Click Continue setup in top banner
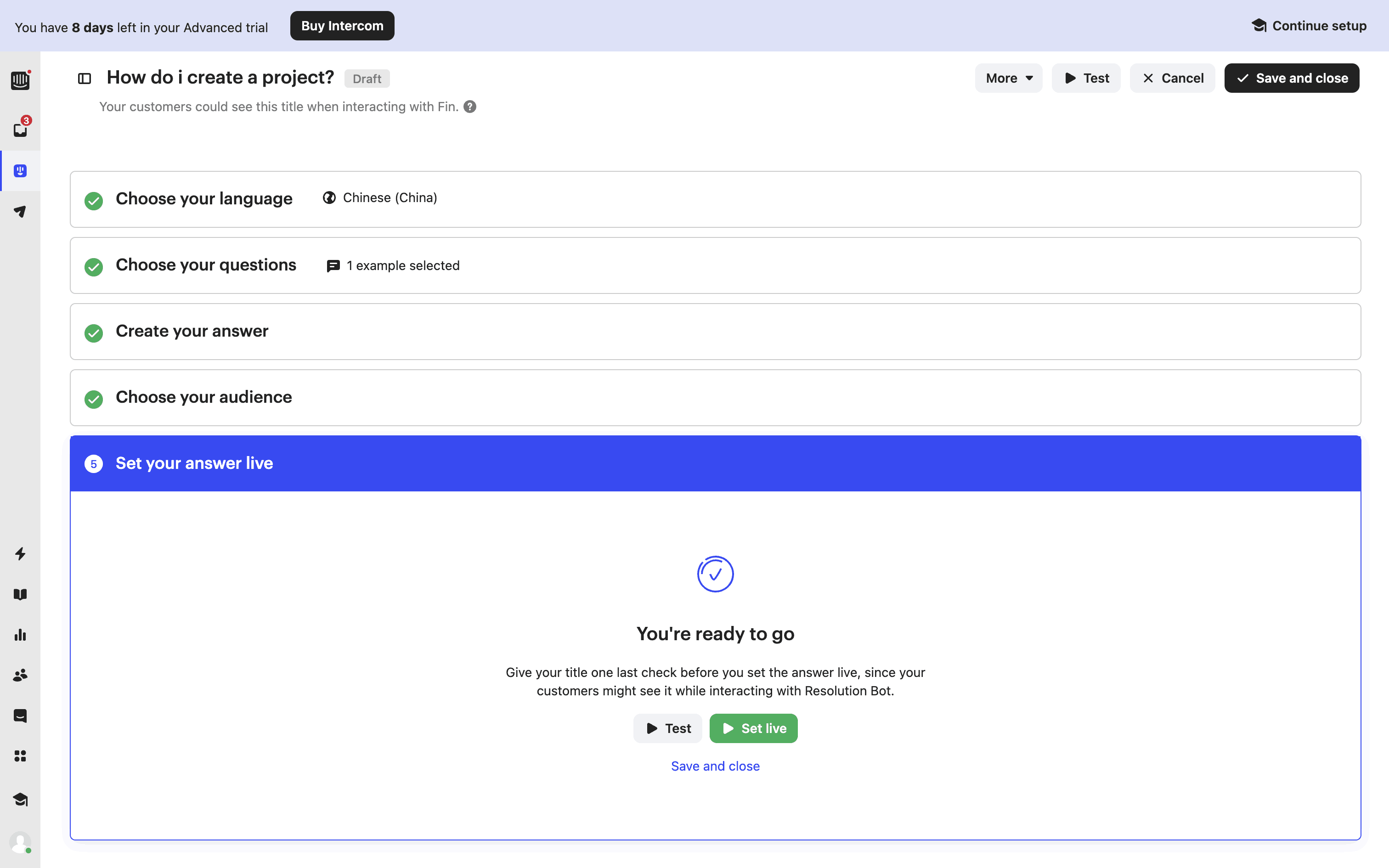Image resolution: width=1389 pixels, height=868 pixels. pos(1309,26)
